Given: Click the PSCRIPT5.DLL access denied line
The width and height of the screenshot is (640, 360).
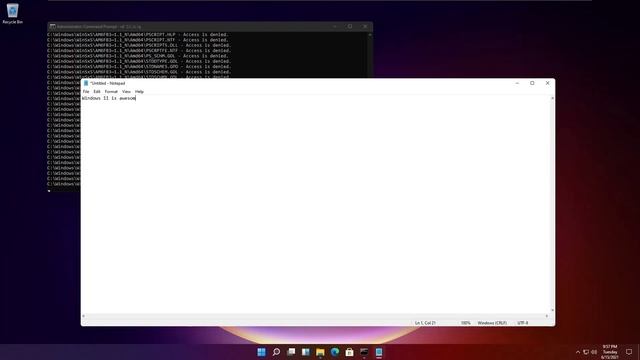Looking at the screenshot, I should pyautogui.click(x=139, y=45).
